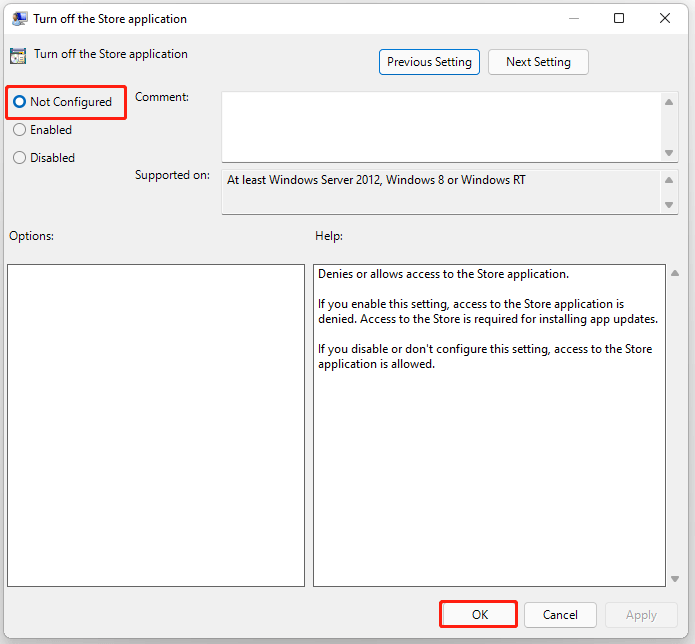Click inside the empty Options pane
This screenshot has height=644, width=695.
pyautogui.click(x=156, y=425)
